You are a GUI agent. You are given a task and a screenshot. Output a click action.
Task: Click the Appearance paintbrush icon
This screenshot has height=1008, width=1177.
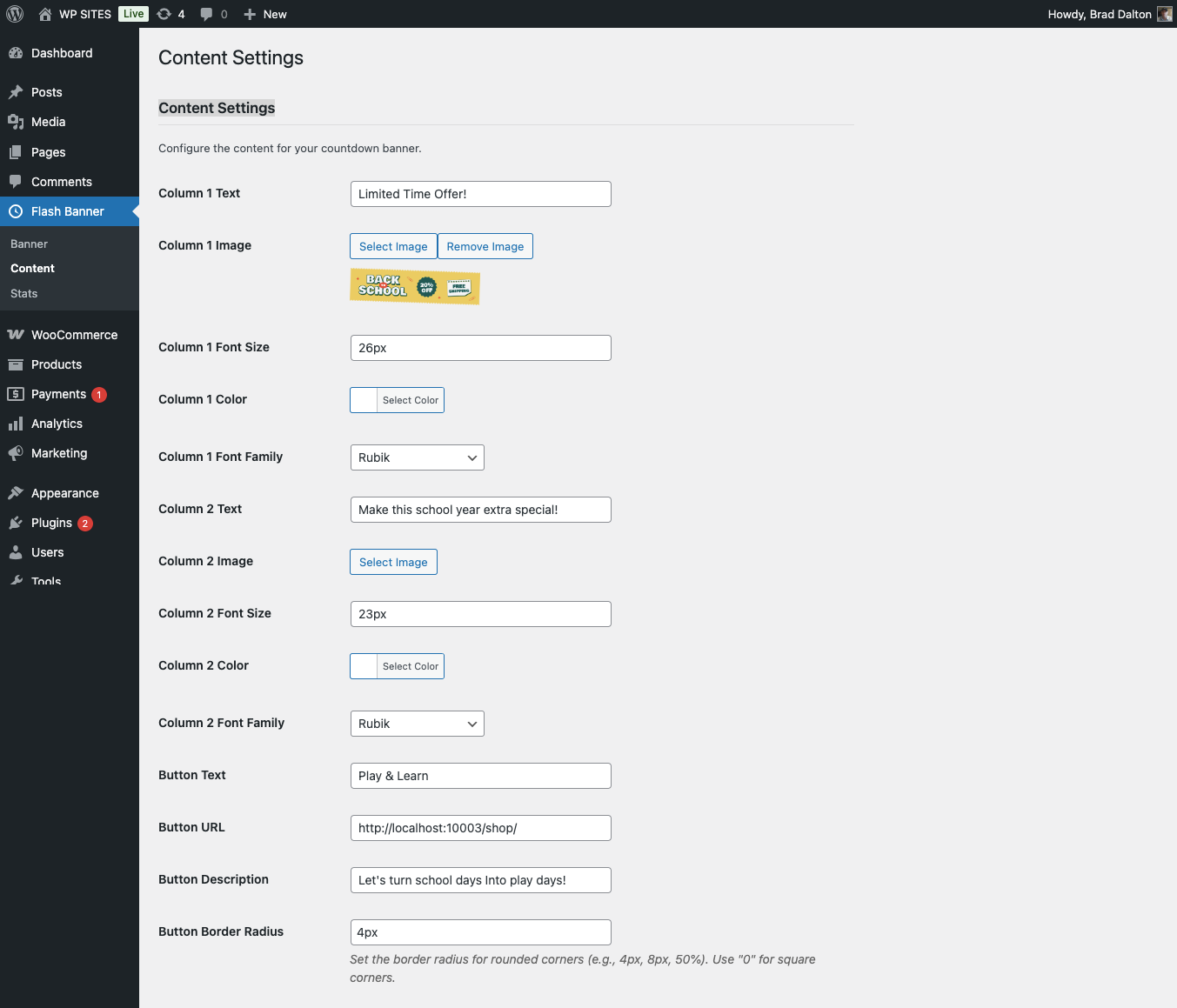tap(16, 493)
